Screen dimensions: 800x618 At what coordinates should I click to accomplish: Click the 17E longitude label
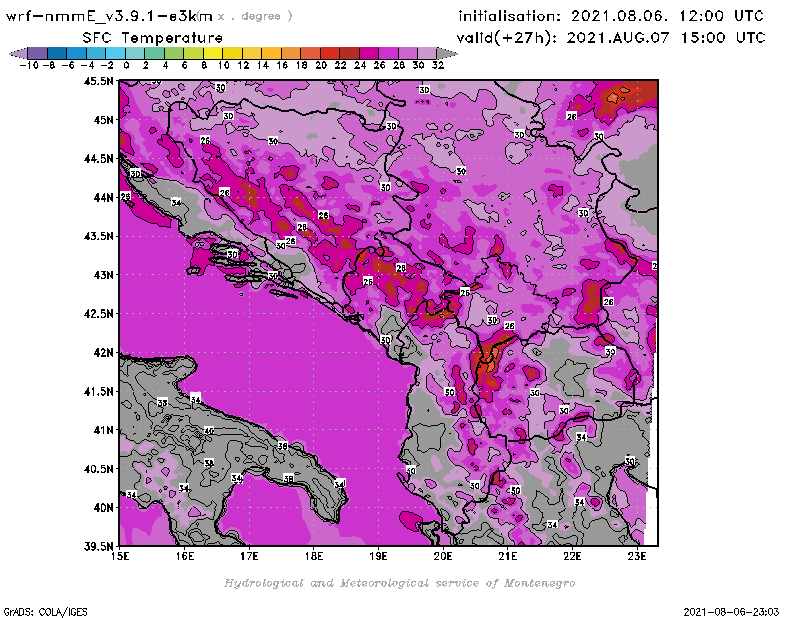pyautogui.click(x=249, y=556)
